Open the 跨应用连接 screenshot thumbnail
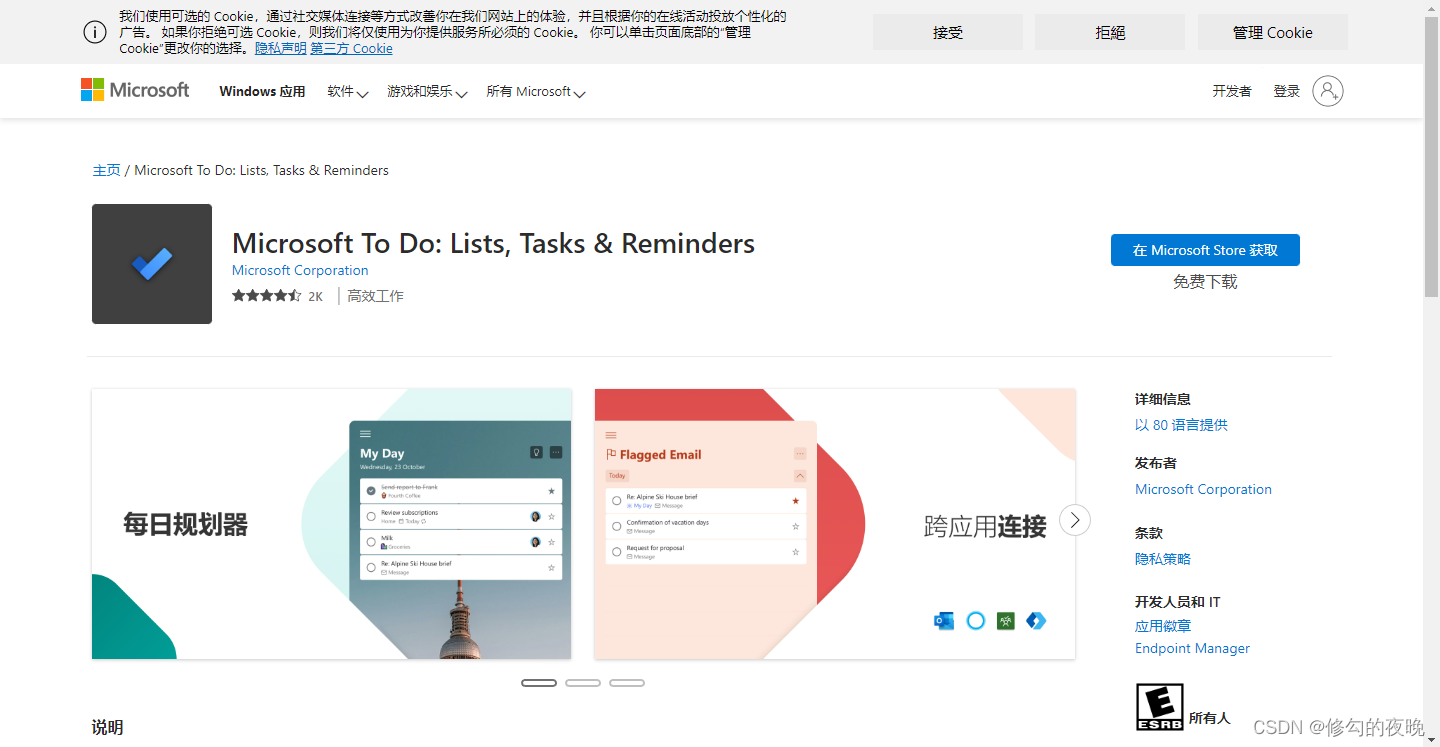Image resolution: width=1440 pixels, height=747 pixels. (x=835, y=524)
